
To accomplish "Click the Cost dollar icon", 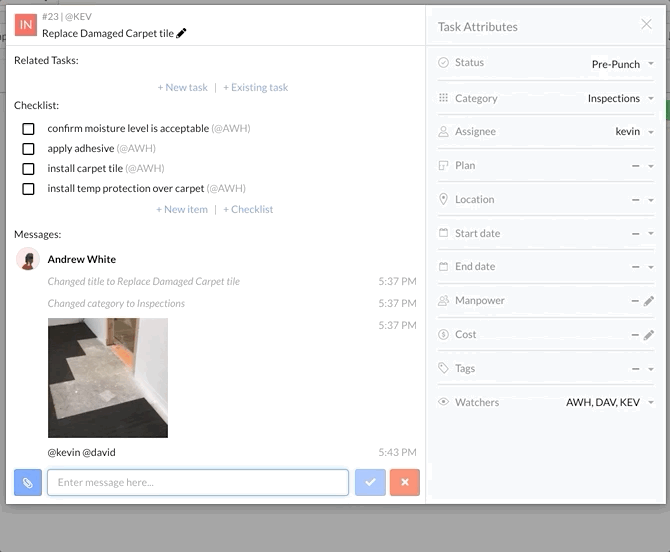I will pyautogui.click(x=444, y=335).
